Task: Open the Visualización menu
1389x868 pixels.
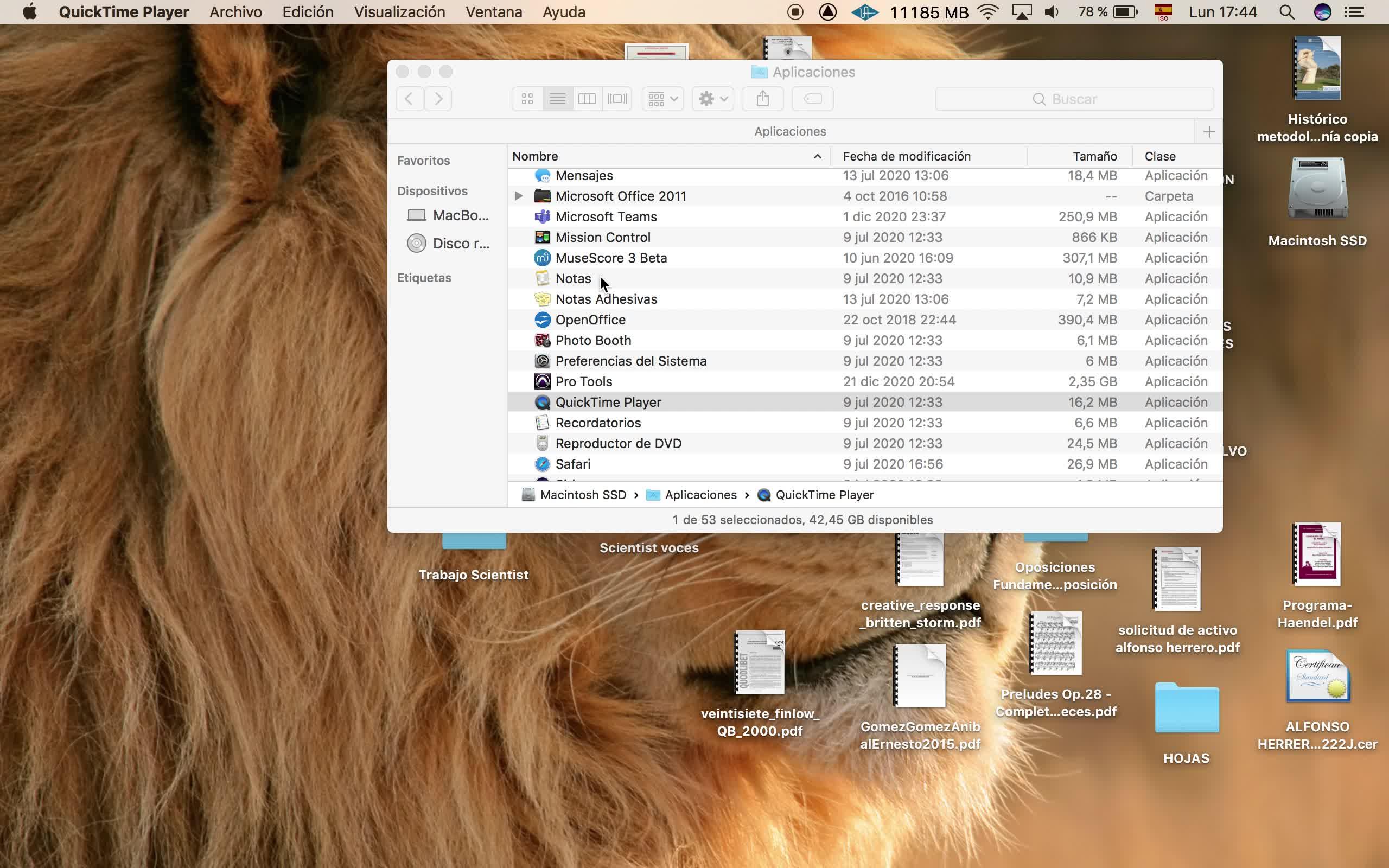Action: [399, 12]
